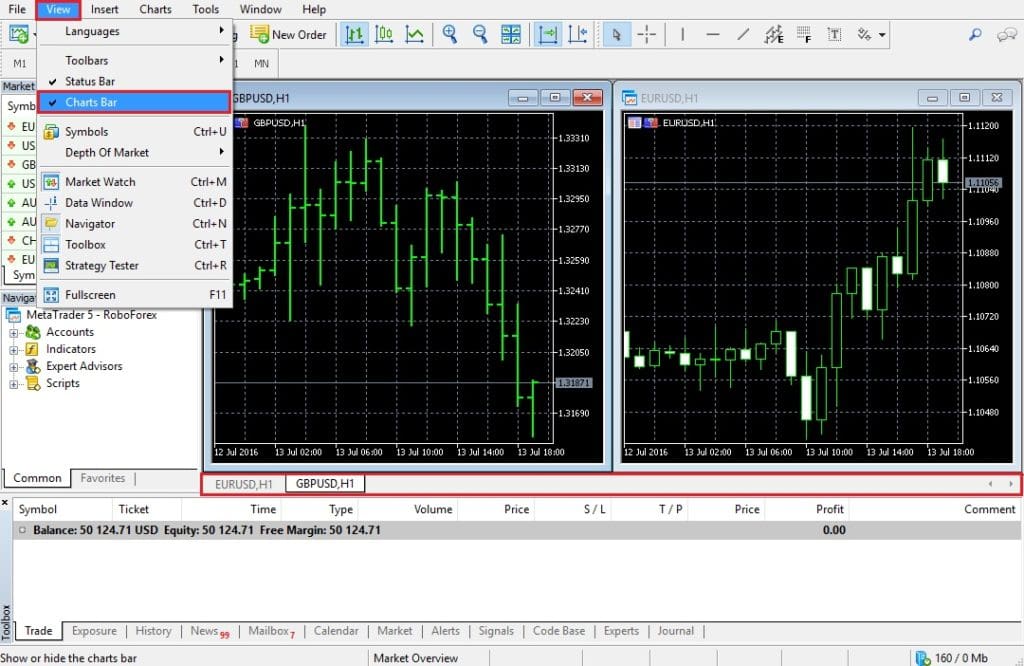Expand the Indicators tree node

(x=13, y=350)
